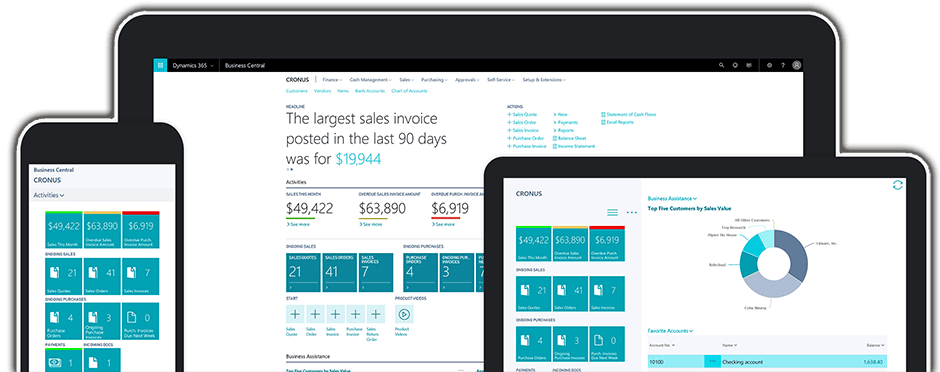940x372 pixels.
Task: Open the chat icon beside notifications bell
Action: pos(749,65)
